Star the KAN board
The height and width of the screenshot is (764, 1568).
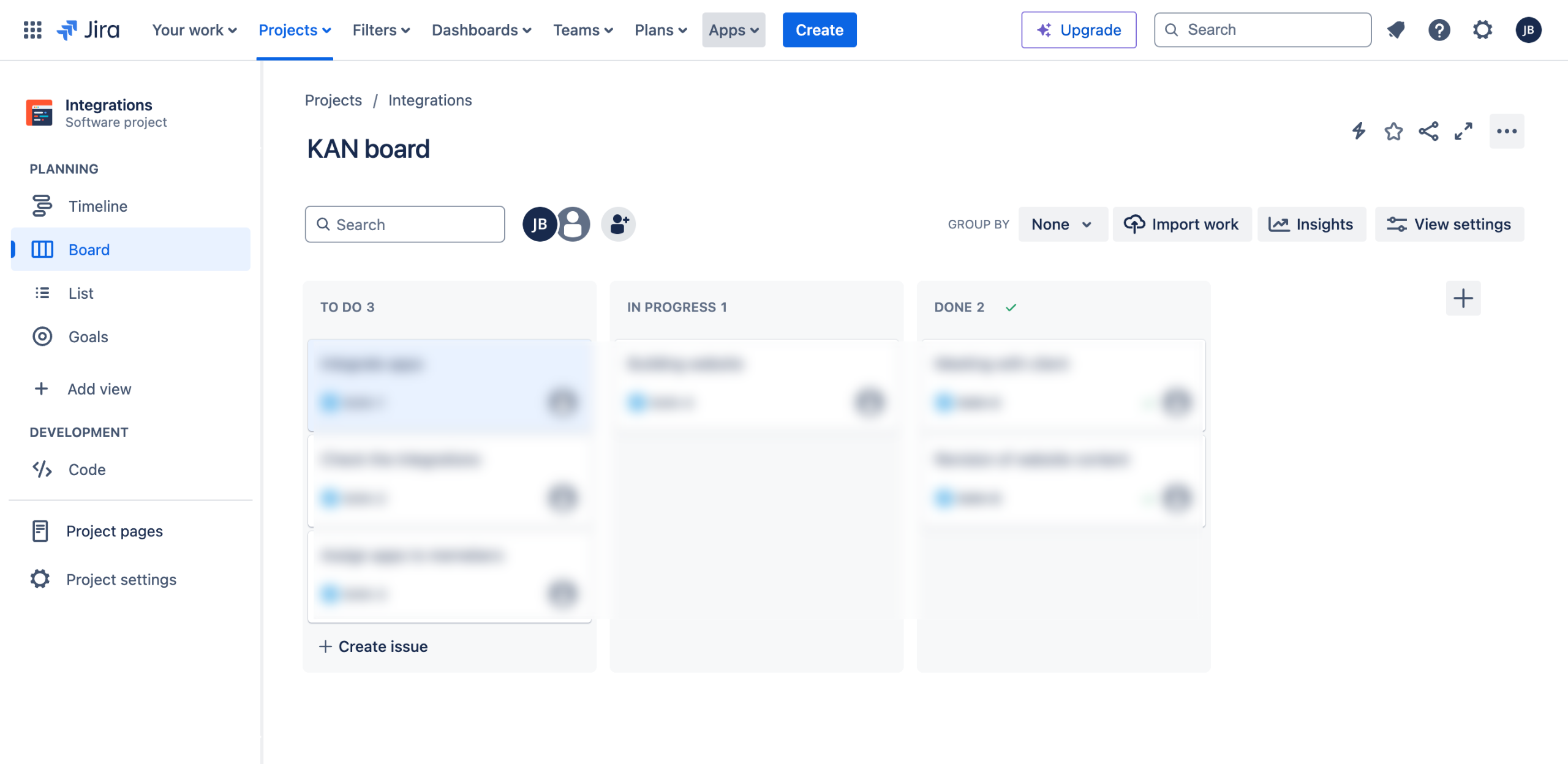click(1393, 131)
